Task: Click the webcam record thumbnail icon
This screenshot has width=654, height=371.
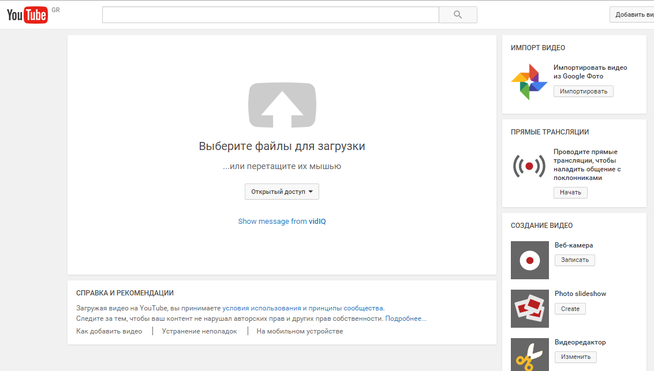Action: [x=530, y=260]
